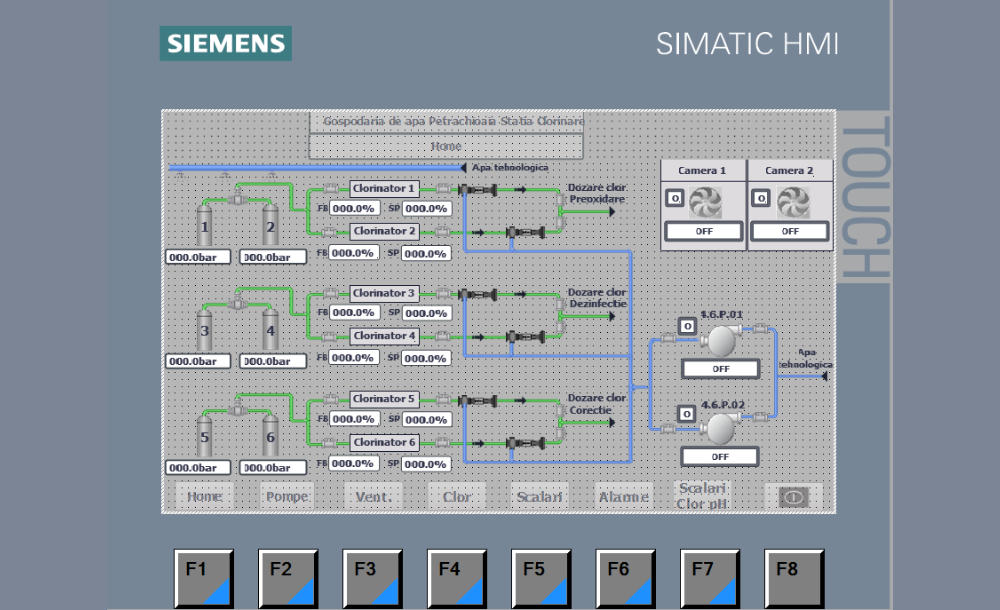
Task: Click the Home screen title field
Action: (446, 146)
